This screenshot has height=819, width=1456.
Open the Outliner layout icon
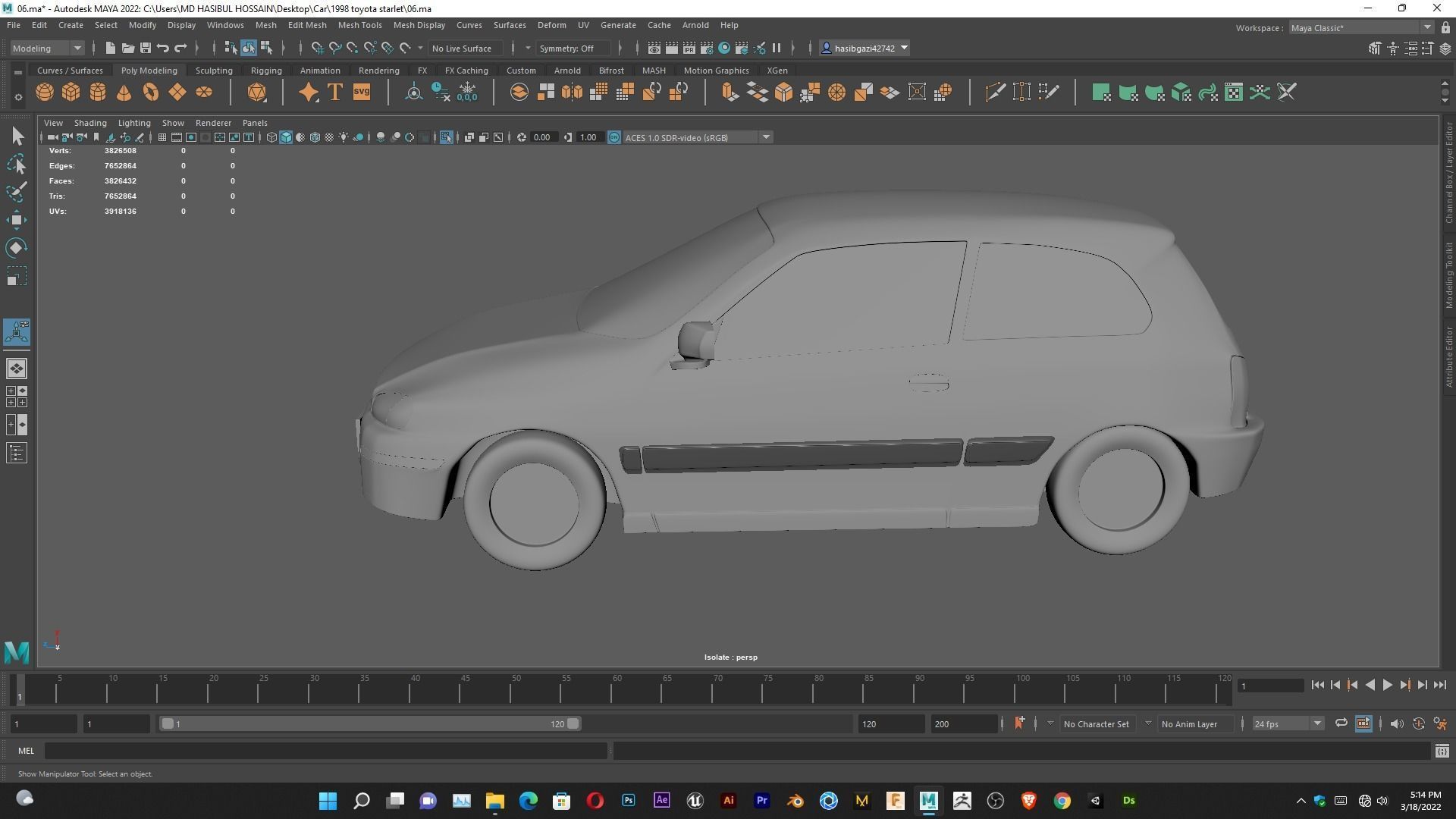tap(17, 453)
